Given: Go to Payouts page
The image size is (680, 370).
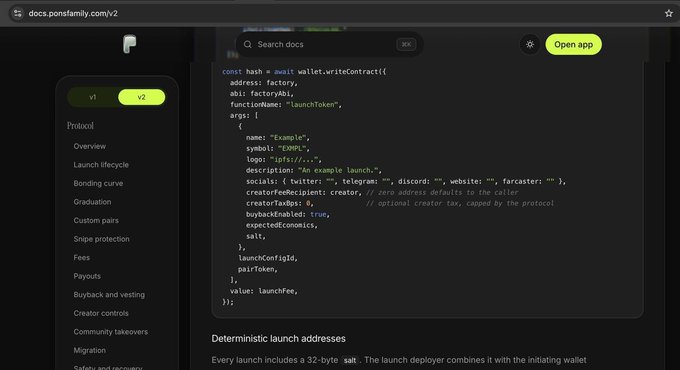Looking at the screenshot, I should [87, 276].
